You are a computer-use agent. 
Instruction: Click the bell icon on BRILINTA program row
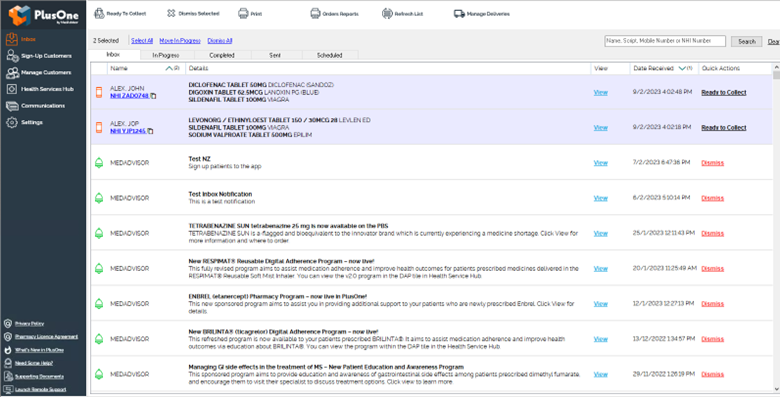click(x=99, y=339)
